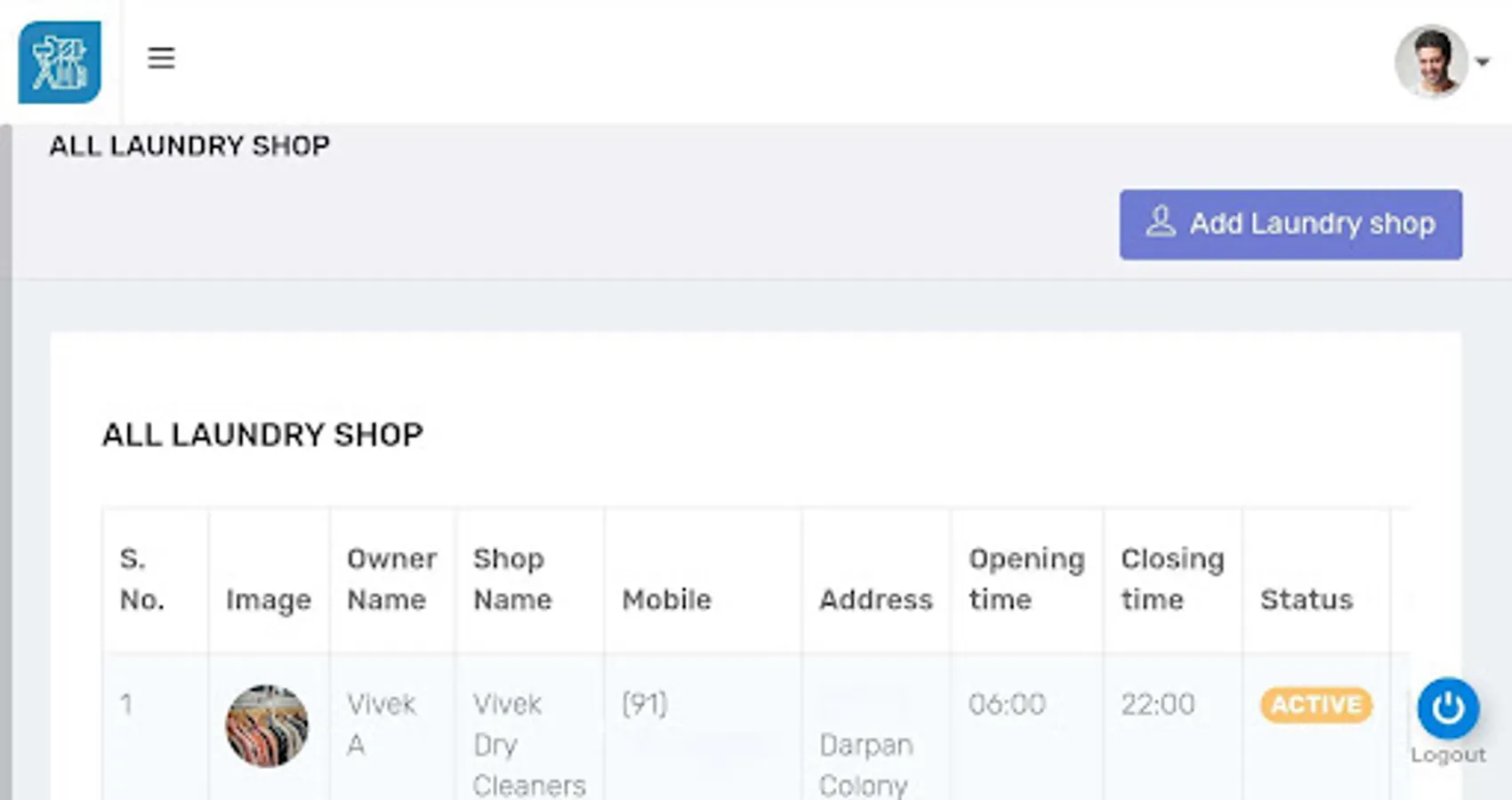
Task: Sort by the Owner Name column header
Action: [391, 580]
